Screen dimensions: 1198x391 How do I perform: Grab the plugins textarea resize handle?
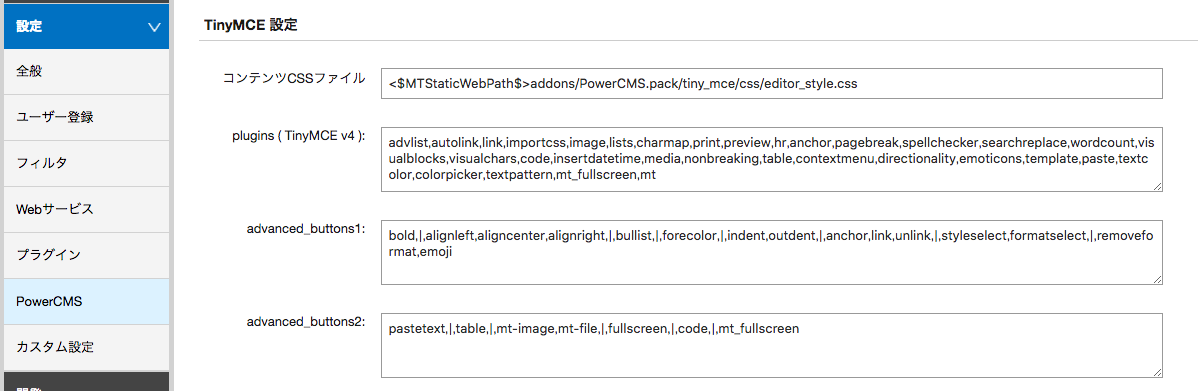[x=1158, y=186]
